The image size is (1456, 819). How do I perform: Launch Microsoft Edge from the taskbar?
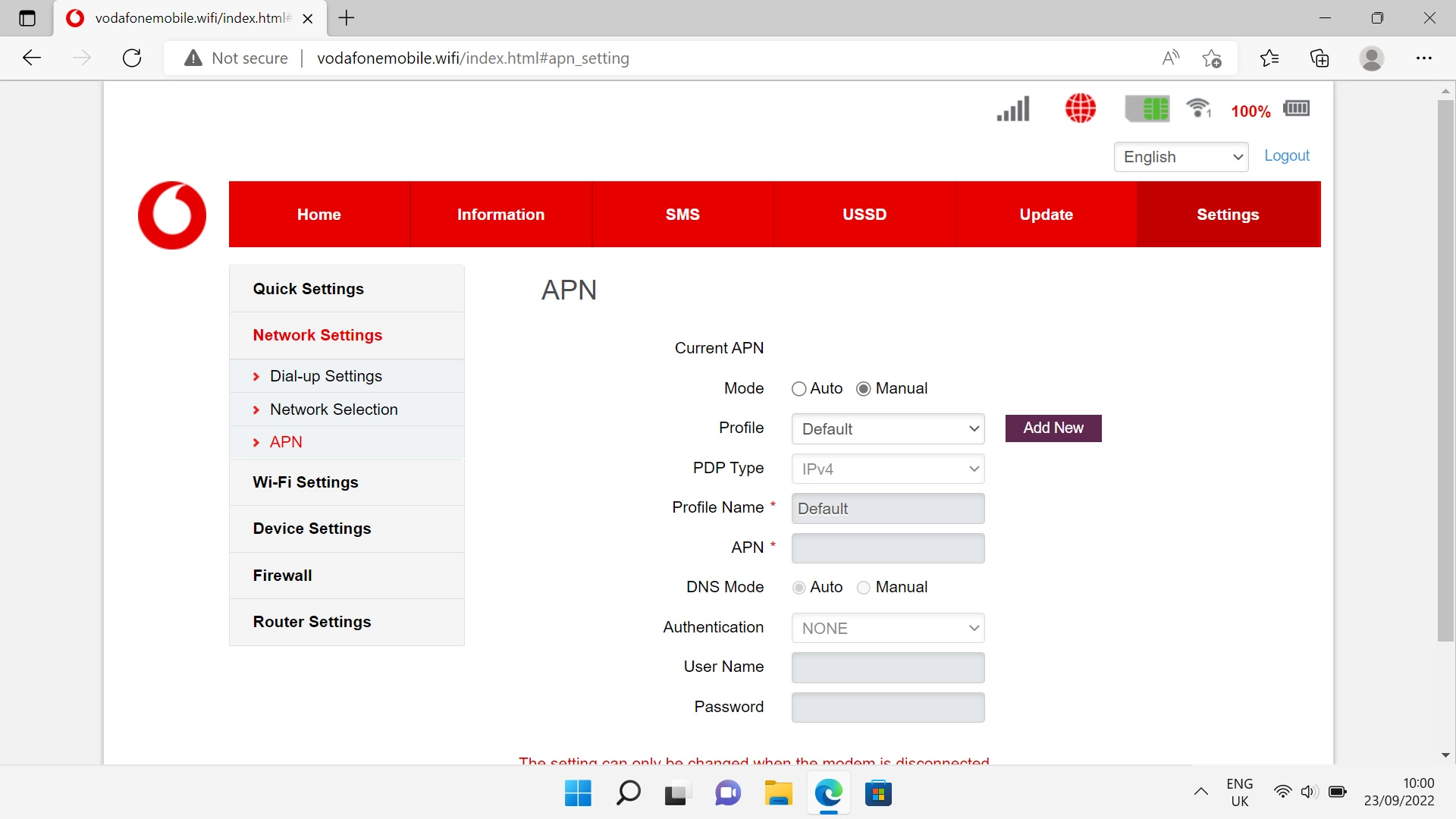829,793
